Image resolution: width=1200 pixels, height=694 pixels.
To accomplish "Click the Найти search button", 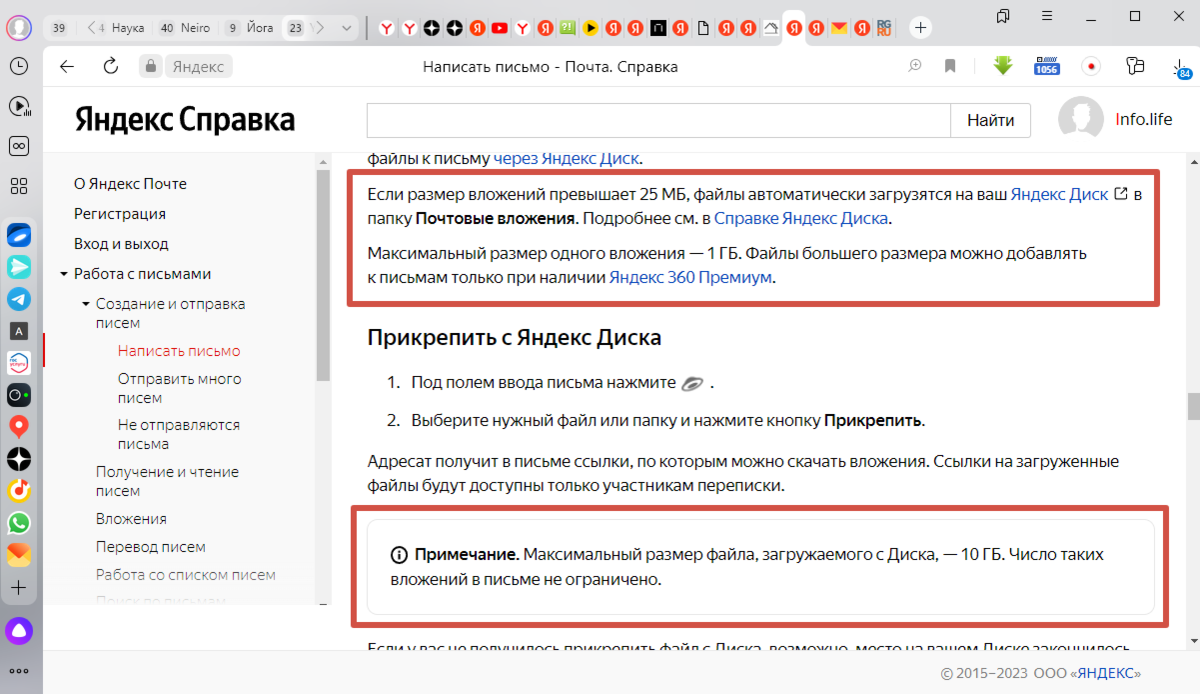I will point(990,120).
